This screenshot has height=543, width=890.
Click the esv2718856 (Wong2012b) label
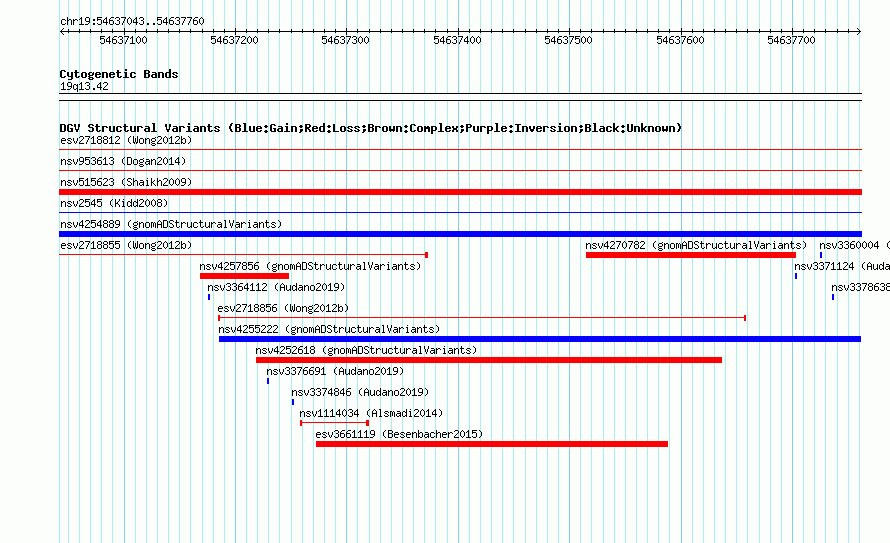[x=283, y=308]
